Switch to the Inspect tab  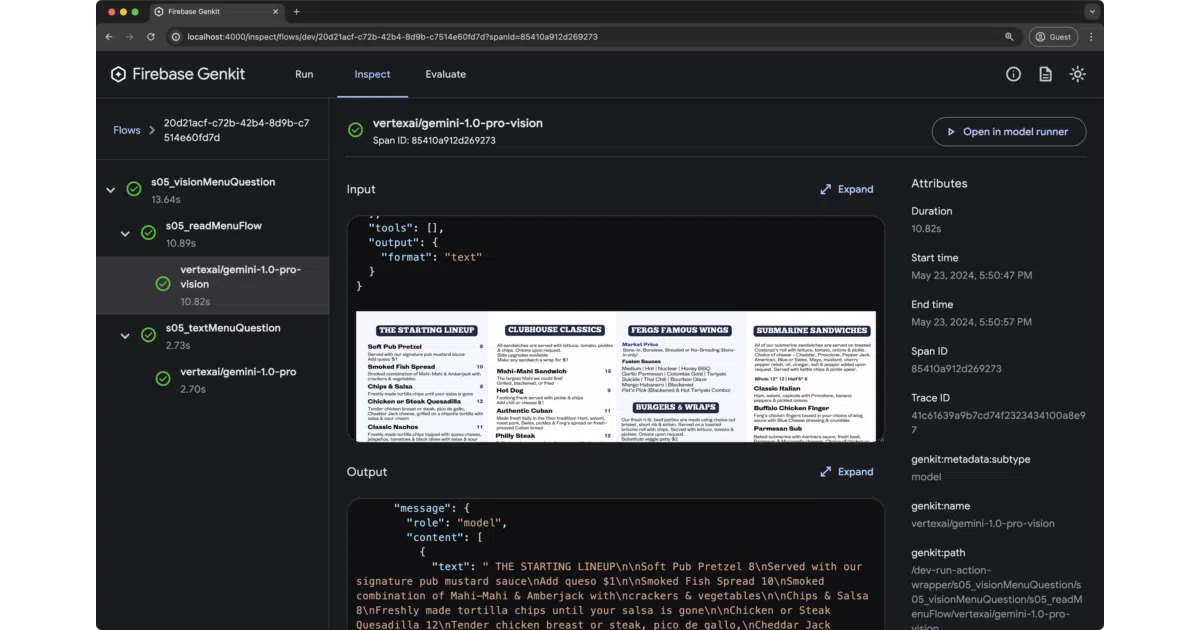pos(372,74)
